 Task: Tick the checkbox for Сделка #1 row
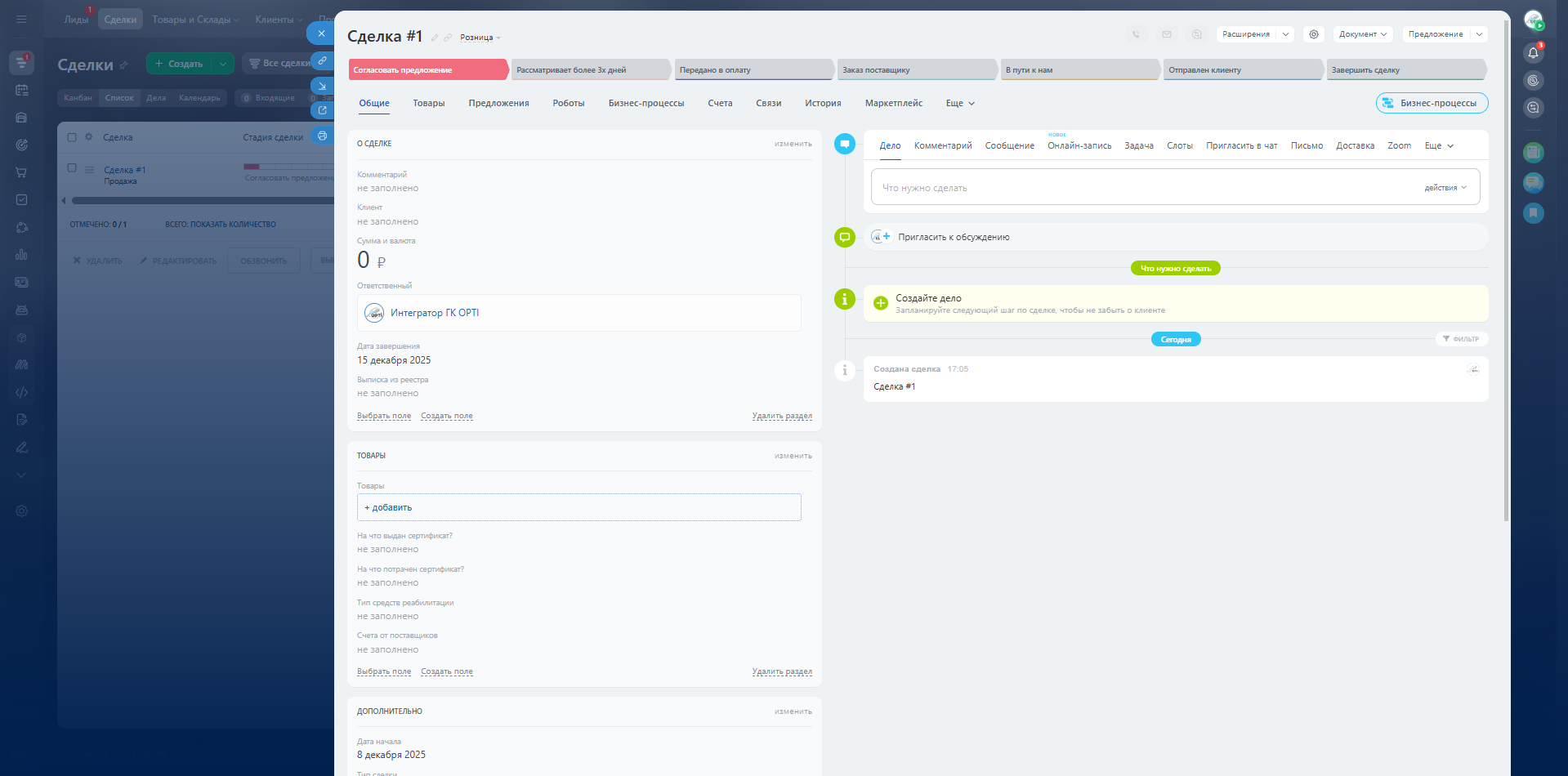pos(72,168)
